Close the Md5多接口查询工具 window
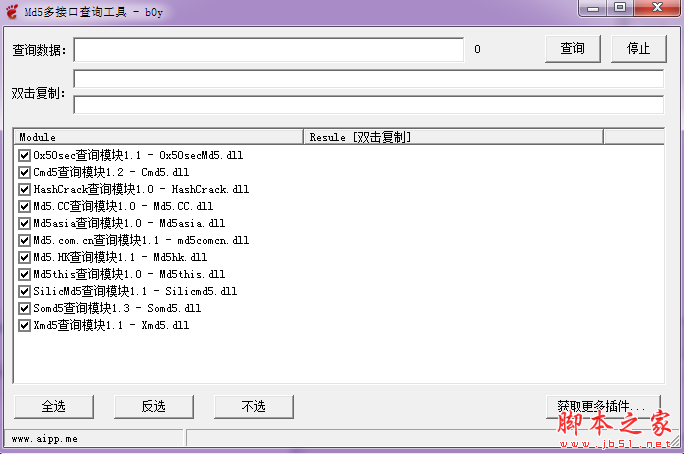This screenshot has height=455, width=684. 657,8
